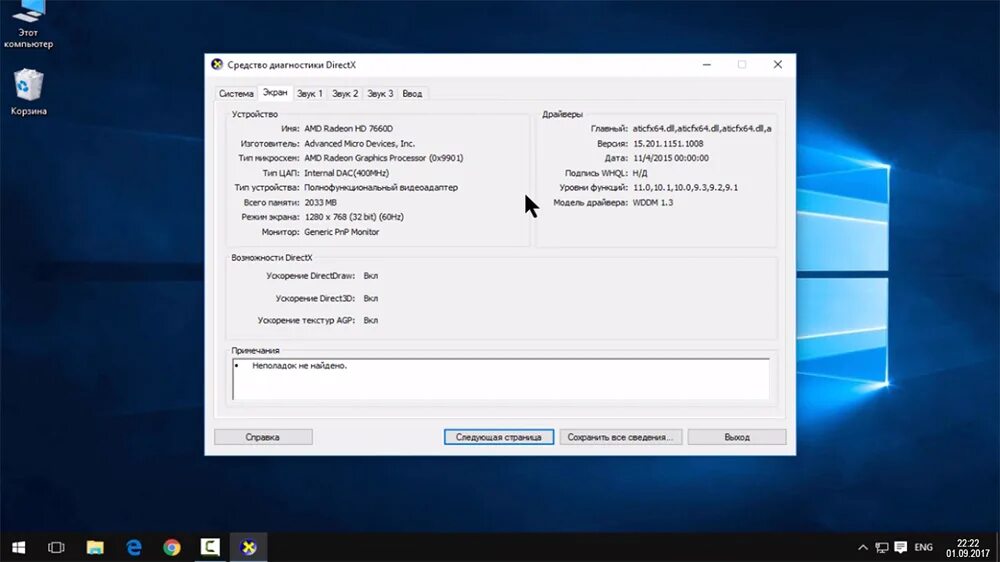Switch to the Звук 2 tab
1000x562 pixels.
(345, 93)
